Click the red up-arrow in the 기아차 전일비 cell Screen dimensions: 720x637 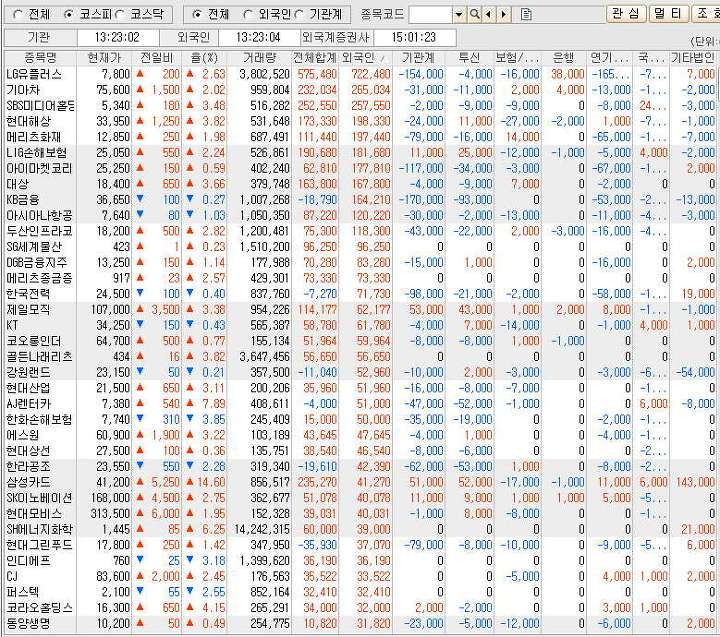tap(140, 89)
